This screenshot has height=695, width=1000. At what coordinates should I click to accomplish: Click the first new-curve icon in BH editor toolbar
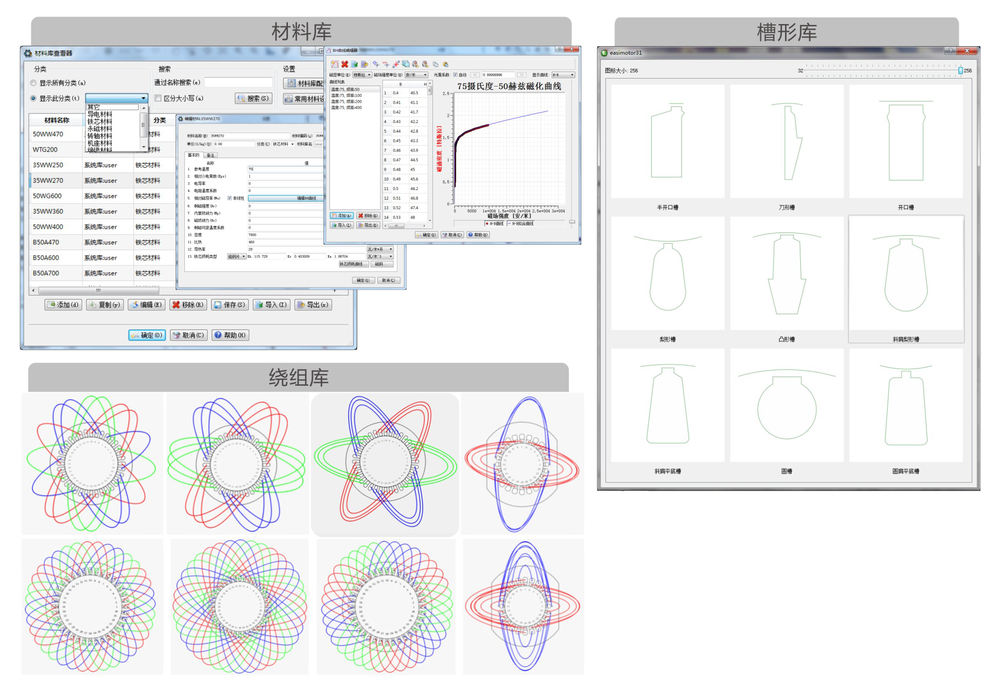pyautogui.click(x=334, y=64)
